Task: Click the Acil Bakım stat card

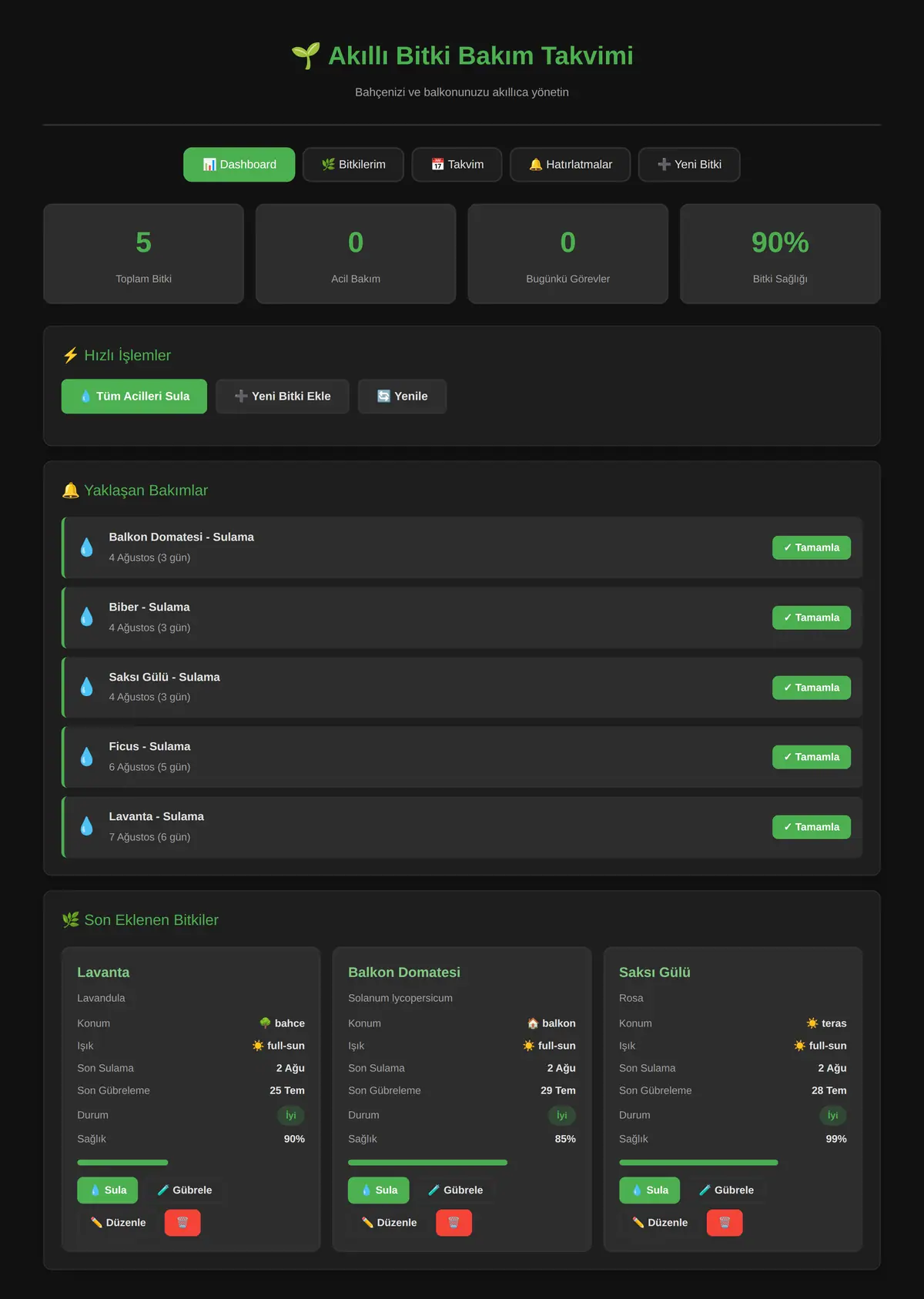Action: 356,254
